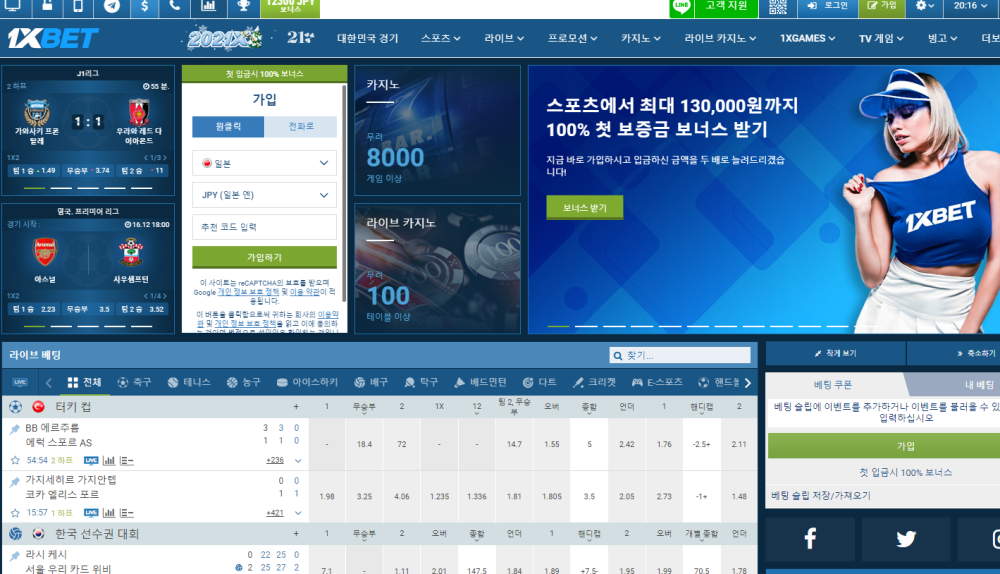The height and width of the screenshot is (574, 1000).
Task: Expand the 스포츠 menu
Action: (440, 38)
